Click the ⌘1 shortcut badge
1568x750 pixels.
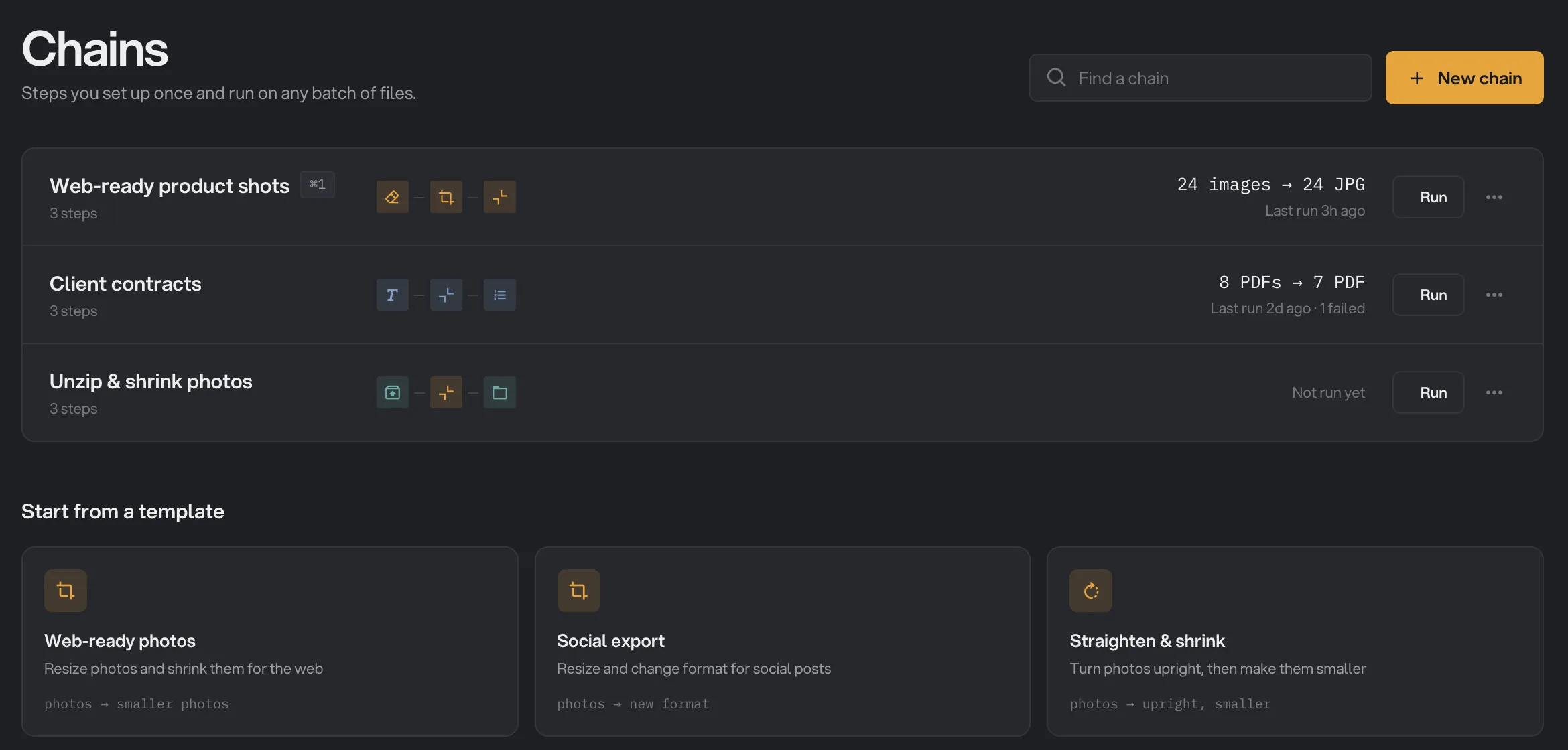[318, 184]
